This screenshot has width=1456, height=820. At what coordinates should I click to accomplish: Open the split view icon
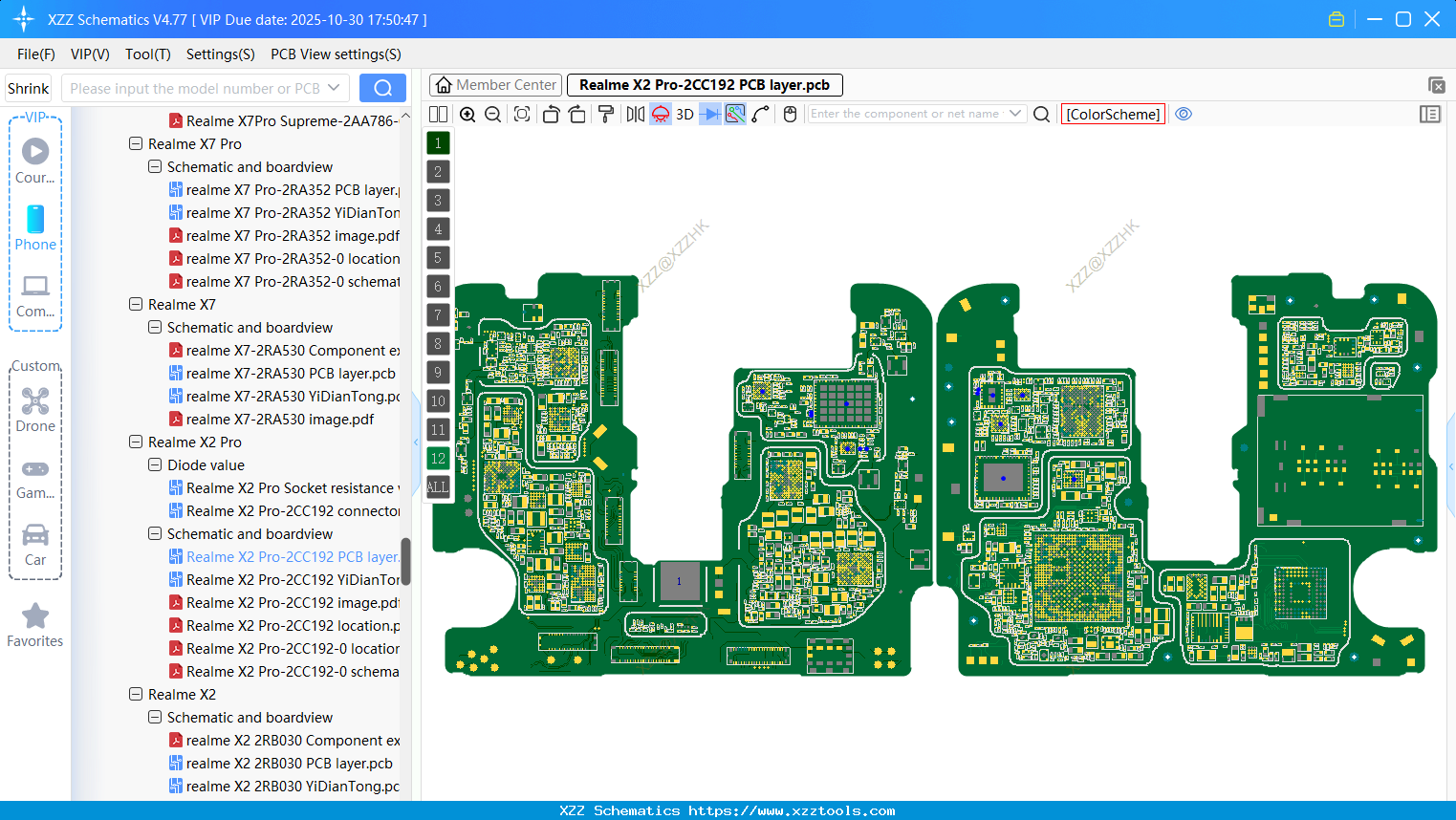coord(438,114)
